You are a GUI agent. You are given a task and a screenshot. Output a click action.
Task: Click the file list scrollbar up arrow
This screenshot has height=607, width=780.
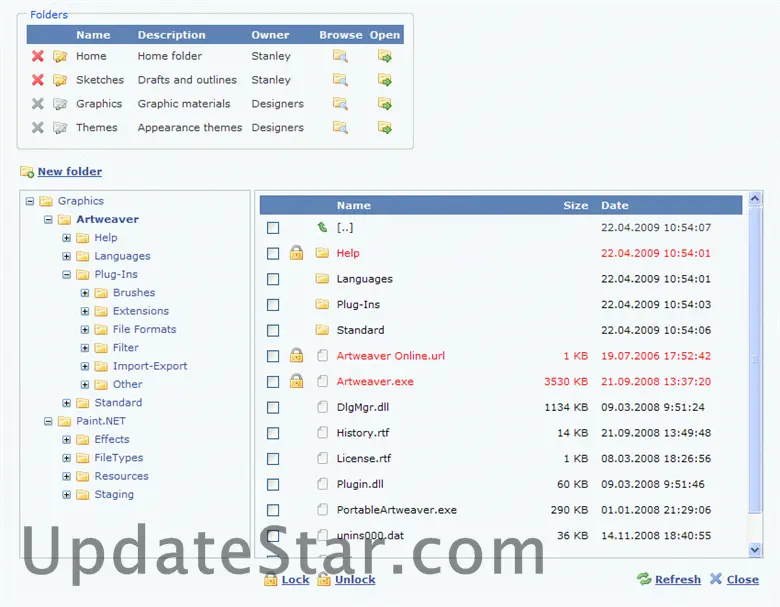coord(755,199)
